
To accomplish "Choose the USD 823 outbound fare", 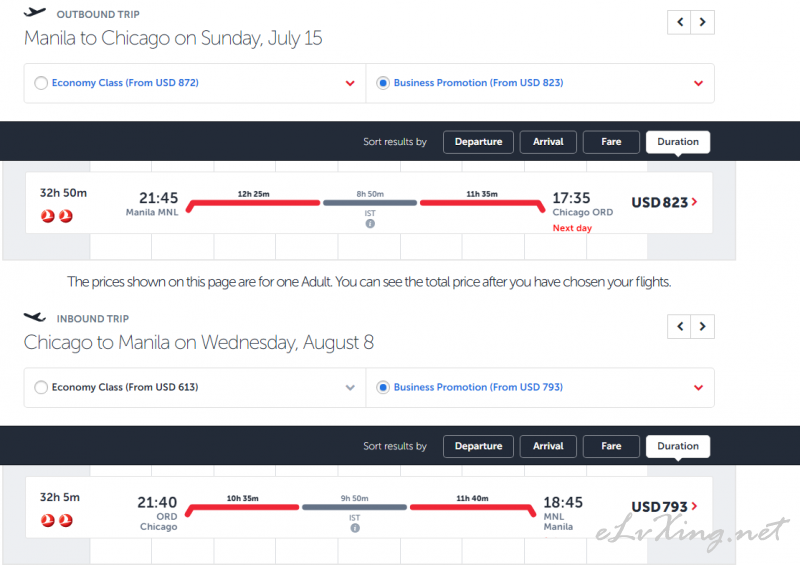I will [664, 203].
